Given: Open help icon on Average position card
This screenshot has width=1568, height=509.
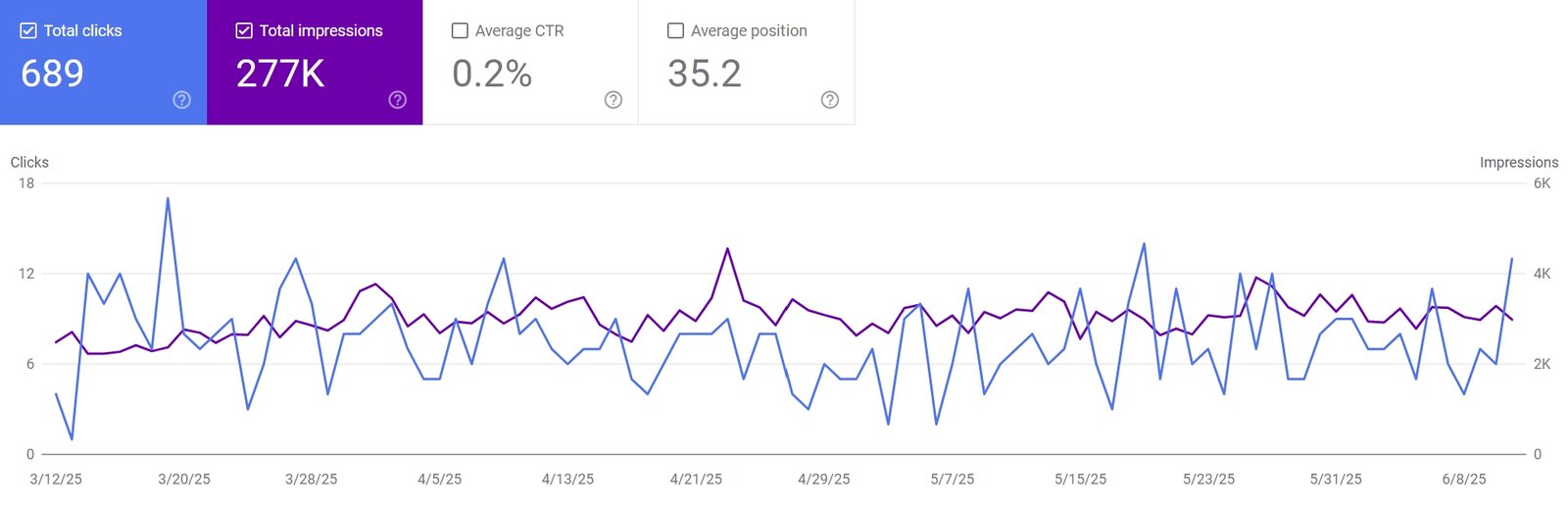Looking at the screenshot, I should pos(830,99).
